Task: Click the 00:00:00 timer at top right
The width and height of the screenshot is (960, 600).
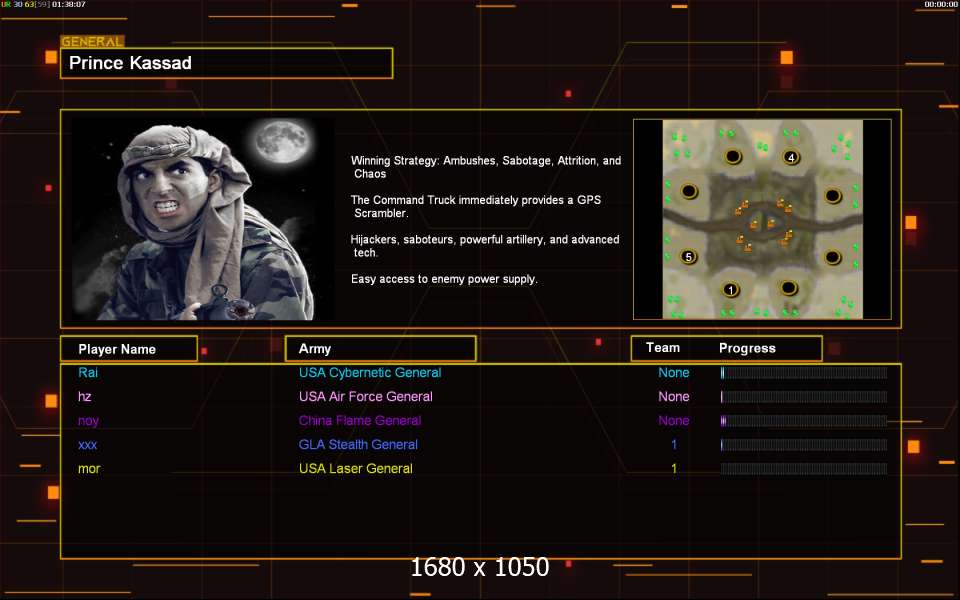Action: point(940,4)
